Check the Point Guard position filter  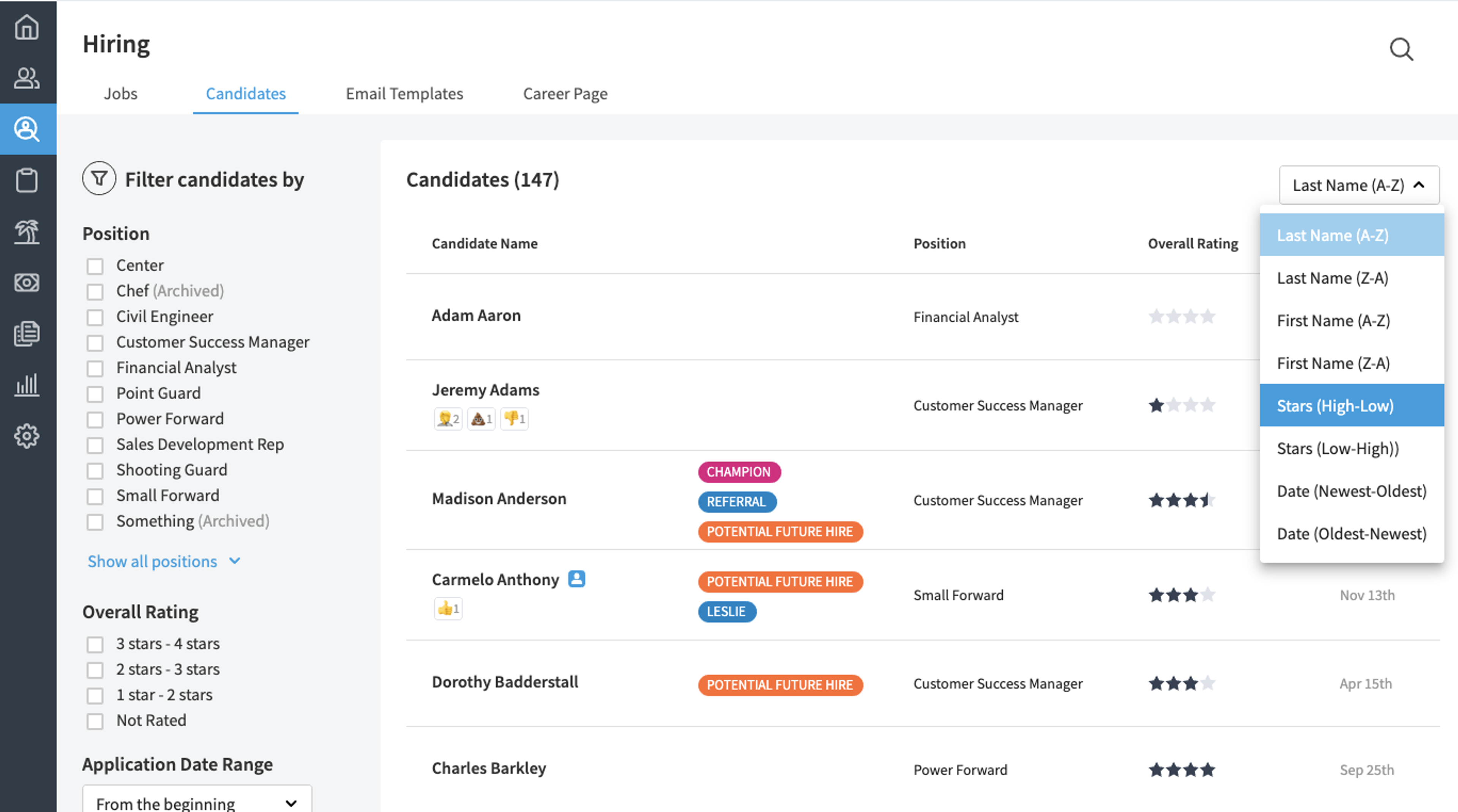[x=95, y=394]
